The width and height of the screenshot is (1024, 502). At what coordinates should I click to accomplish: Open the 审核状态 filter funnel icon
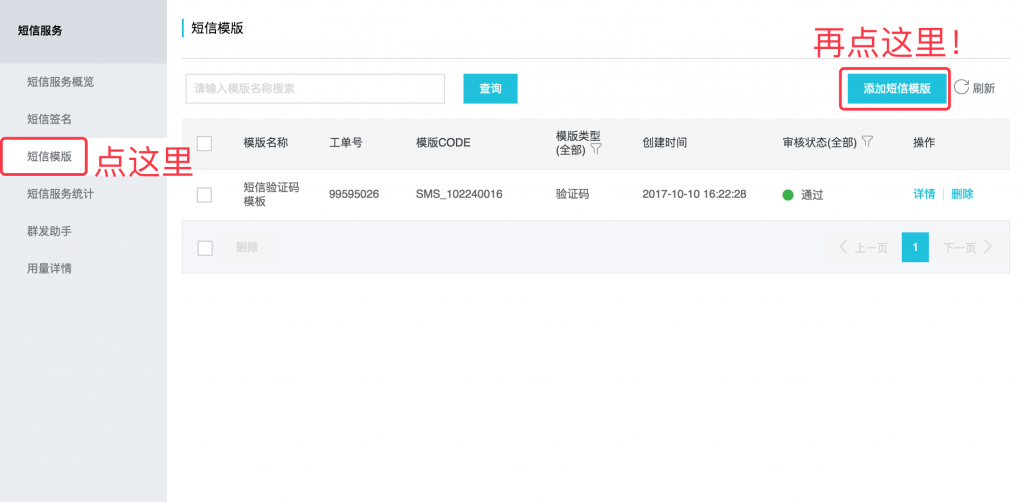pyautogui.click(x=867, y=142)
